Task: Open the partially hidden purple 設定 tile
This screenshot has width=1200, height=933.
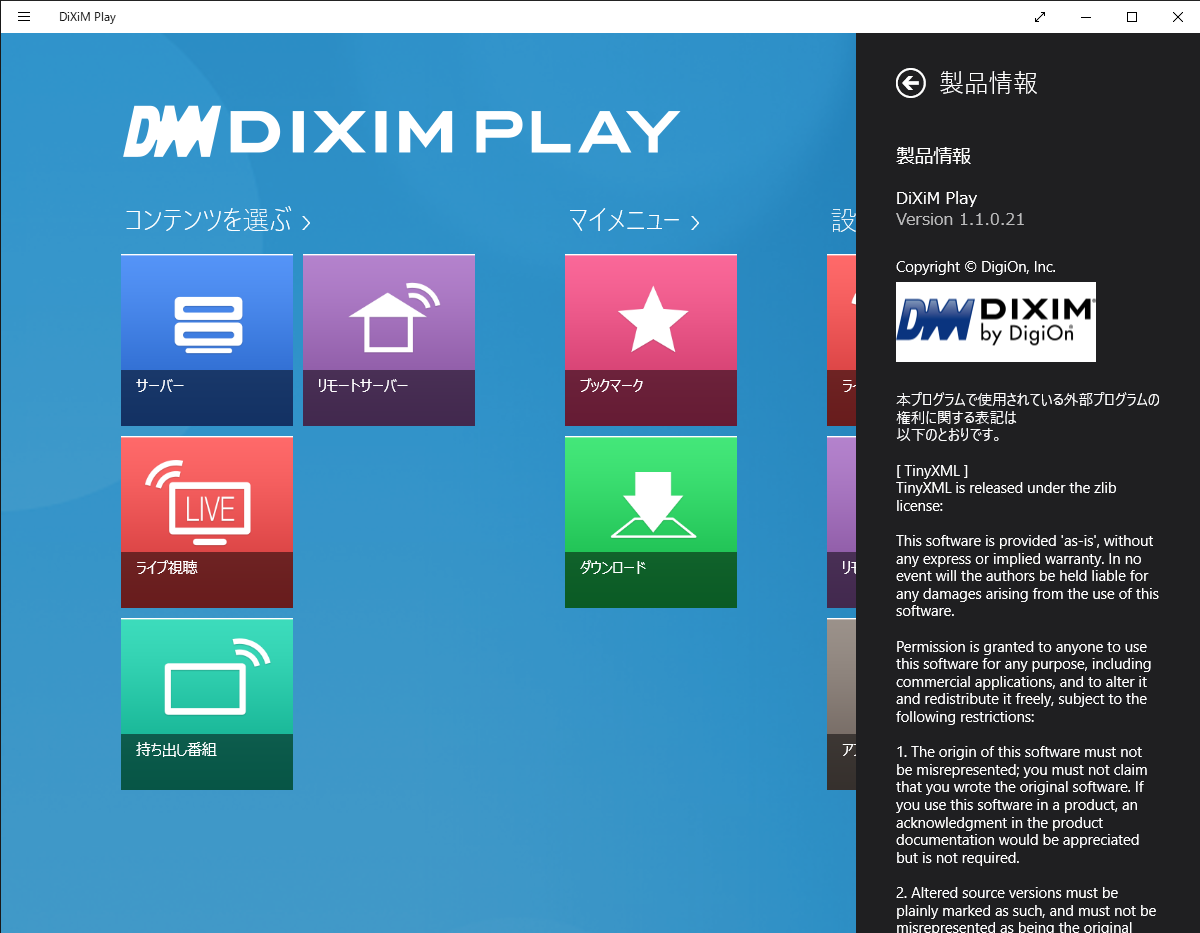Action: tap(840, 521)
